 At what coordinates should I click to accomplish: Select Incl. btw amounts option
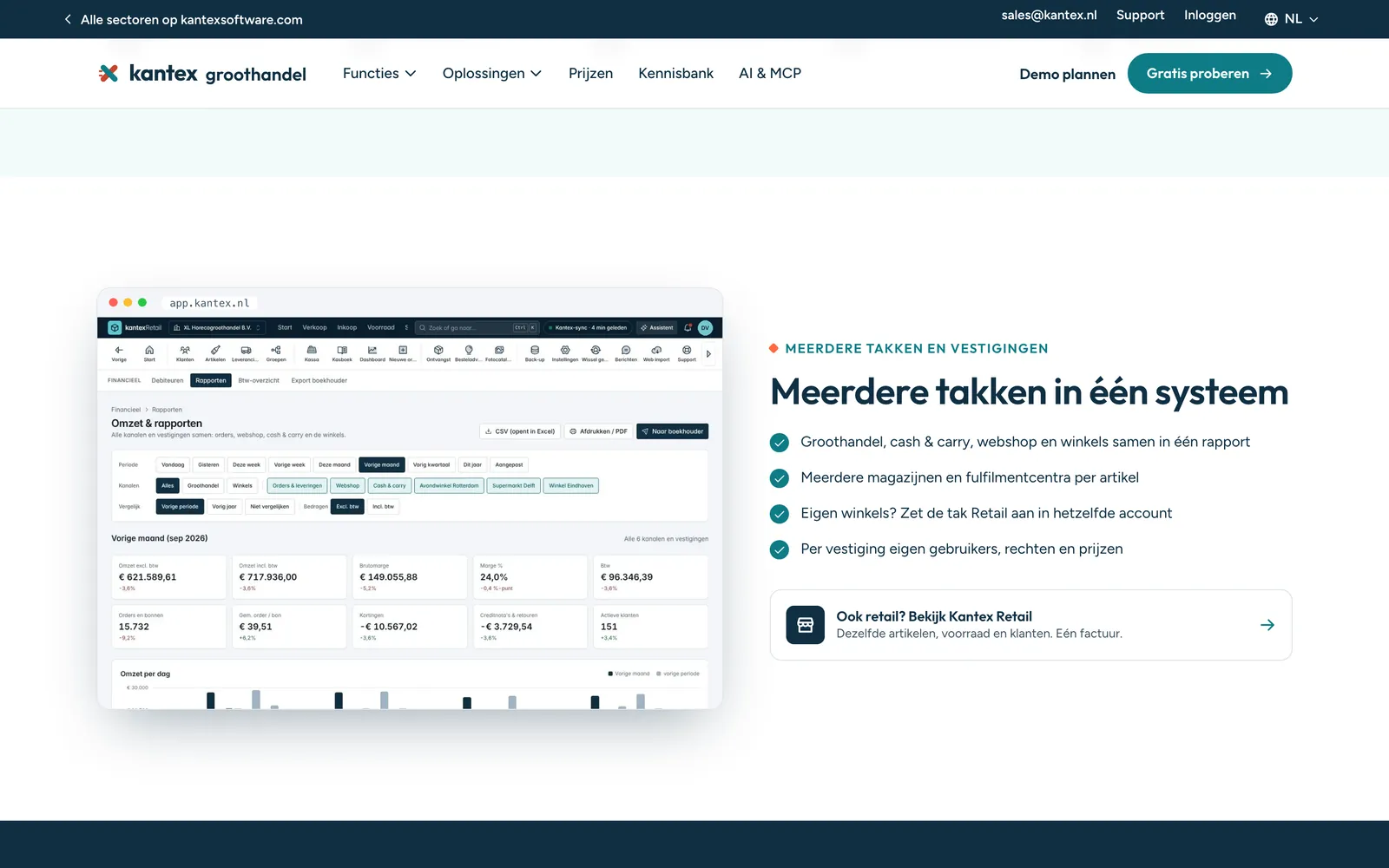383,506
